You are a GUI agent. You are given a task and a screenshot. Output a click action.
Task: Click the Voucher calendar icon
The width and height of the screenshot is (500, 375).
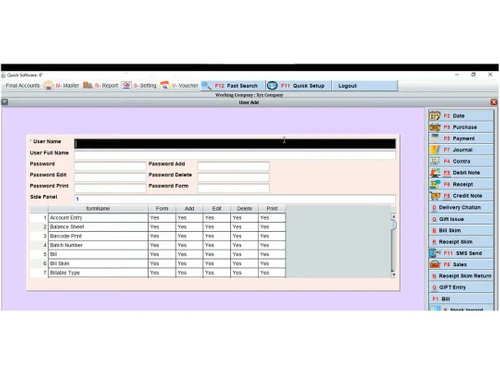165,85
